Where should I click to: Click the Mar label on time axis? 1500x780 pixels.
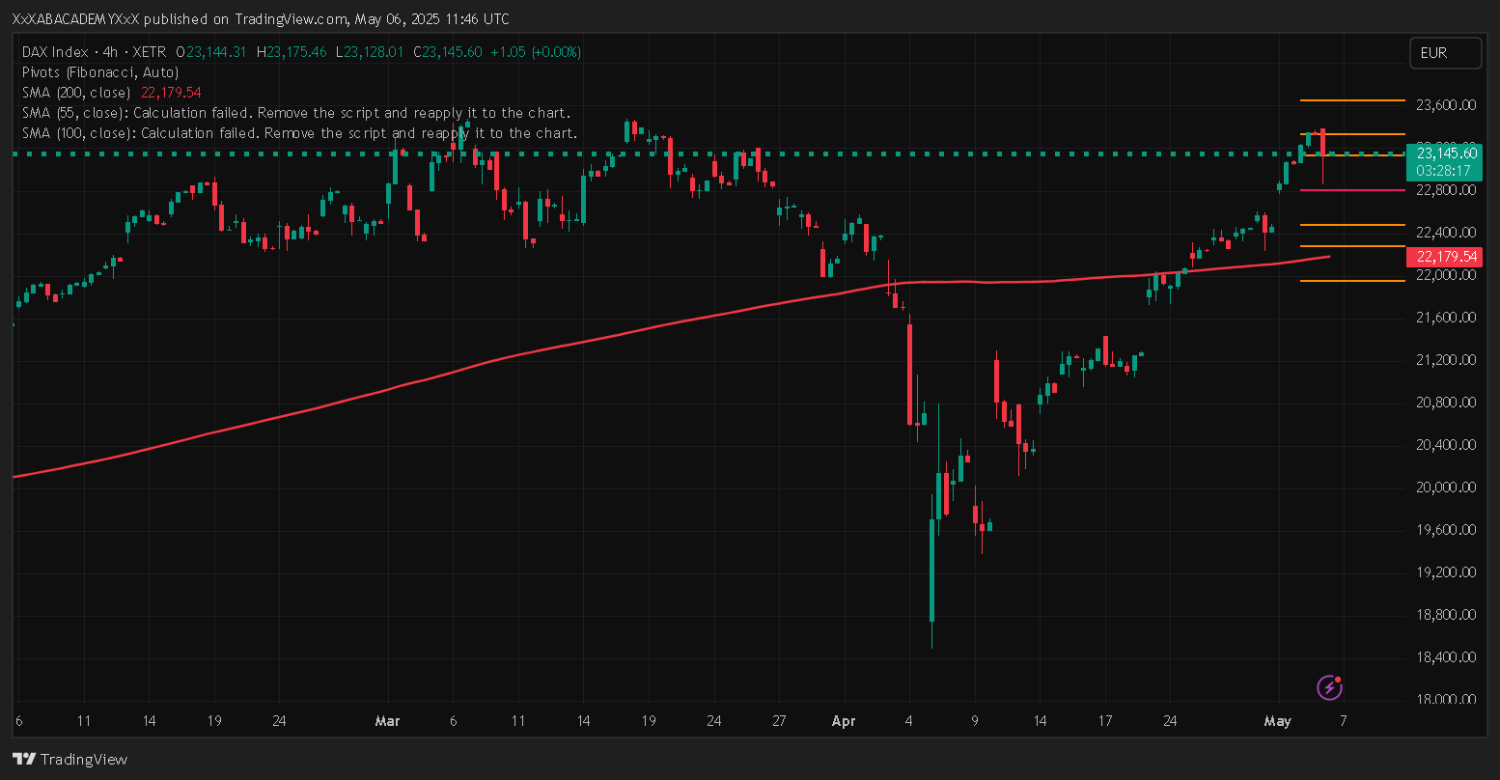pyautogui.click(x=387, y=720)
